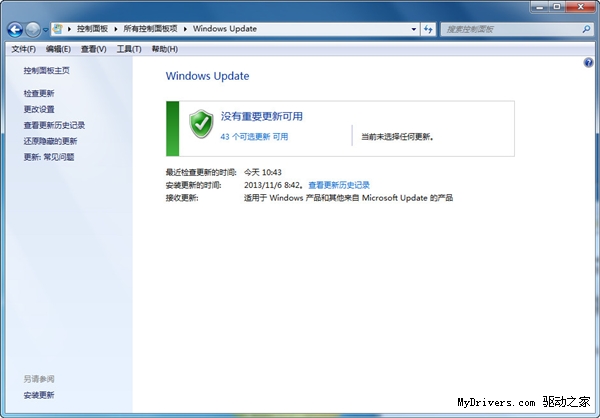The height and width of the screenshot is (418, 600).
Task: Open 更改设置 in the sidebar
Action: (39, 109)
